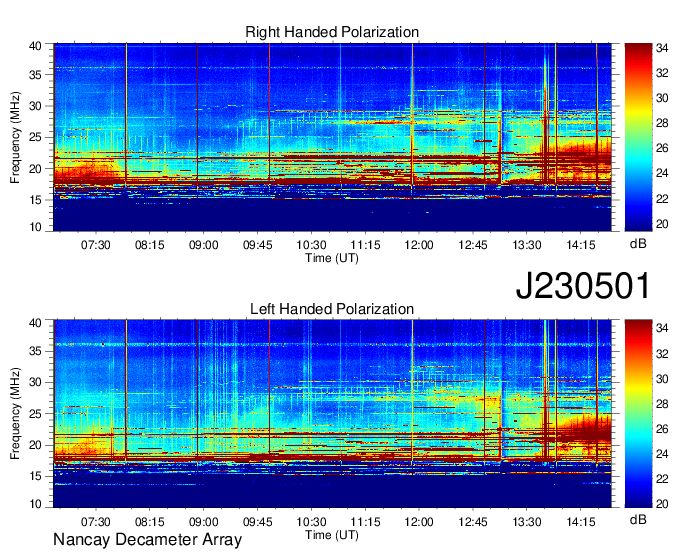
Task: Click the 'Left Handed Polarization' title
Action: click(332, 309)
